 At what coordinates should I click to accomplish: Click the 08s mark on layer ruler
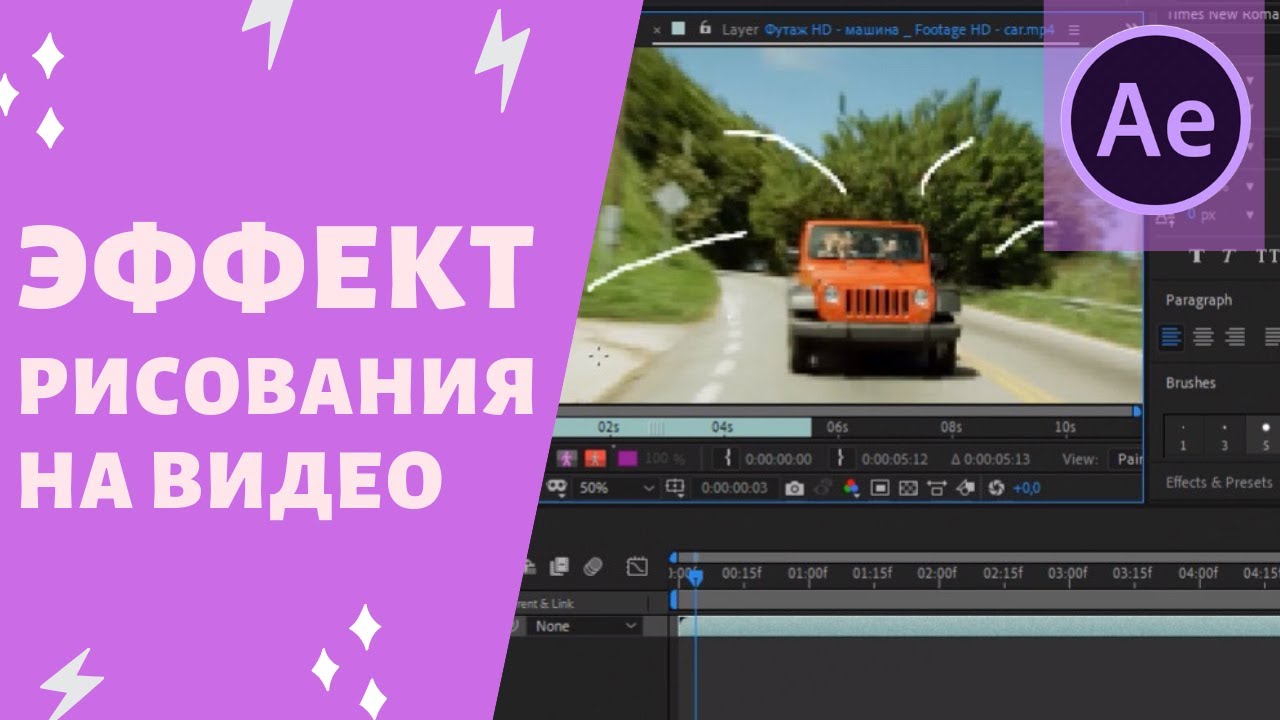point(950,427)
